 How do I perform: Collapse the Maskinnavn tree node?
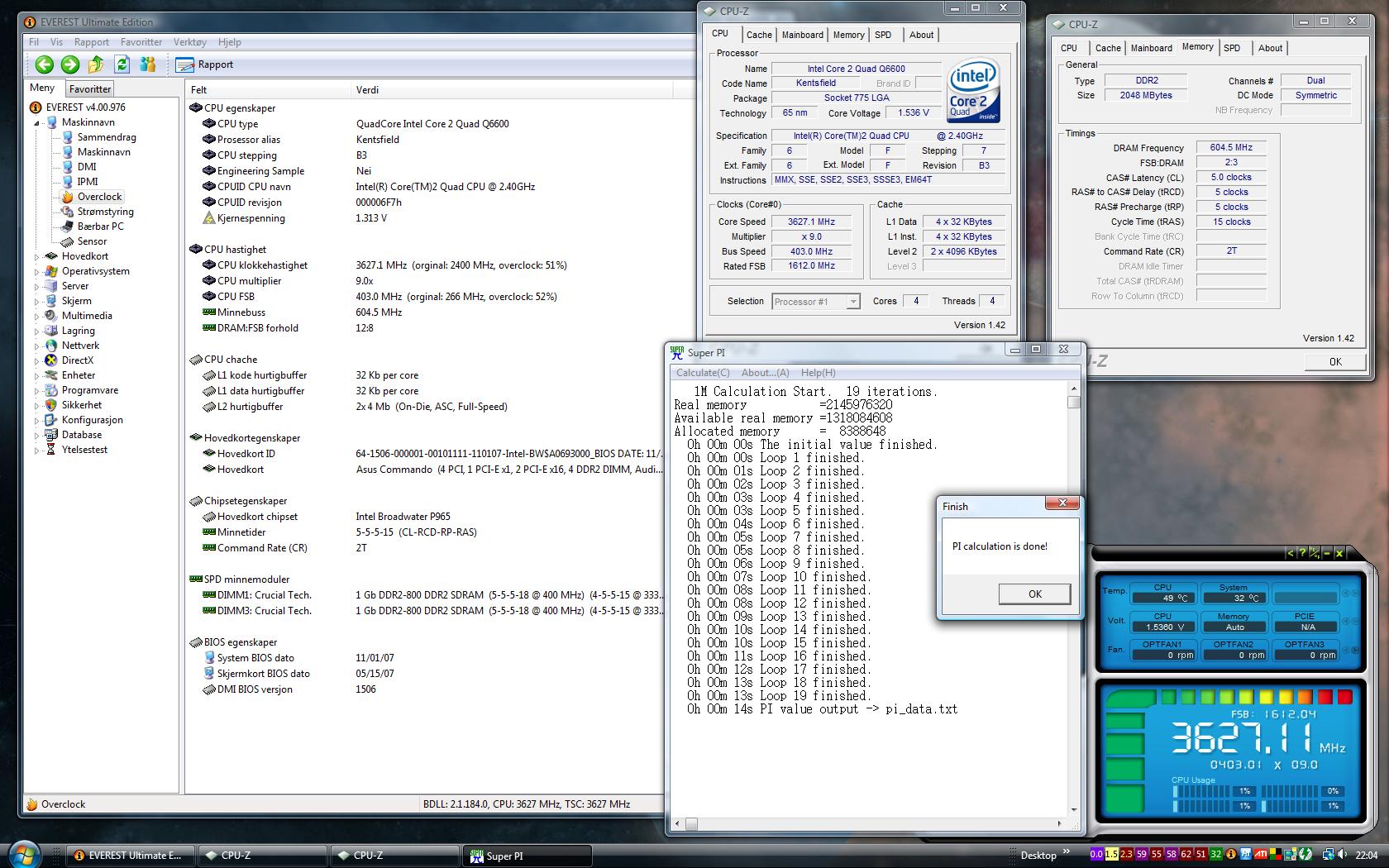pyautogui.click(x=36, y=122)
